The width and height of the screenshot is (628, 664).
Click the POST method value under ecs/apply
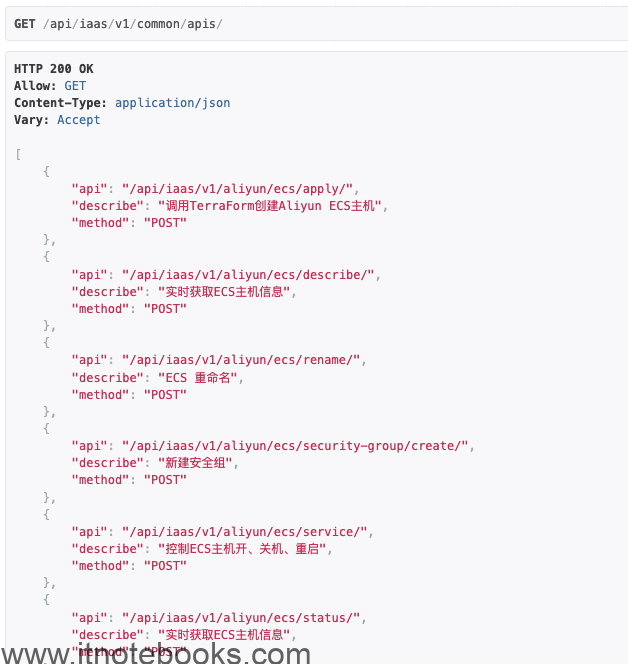pyautogui.click(x=165, y=223)
